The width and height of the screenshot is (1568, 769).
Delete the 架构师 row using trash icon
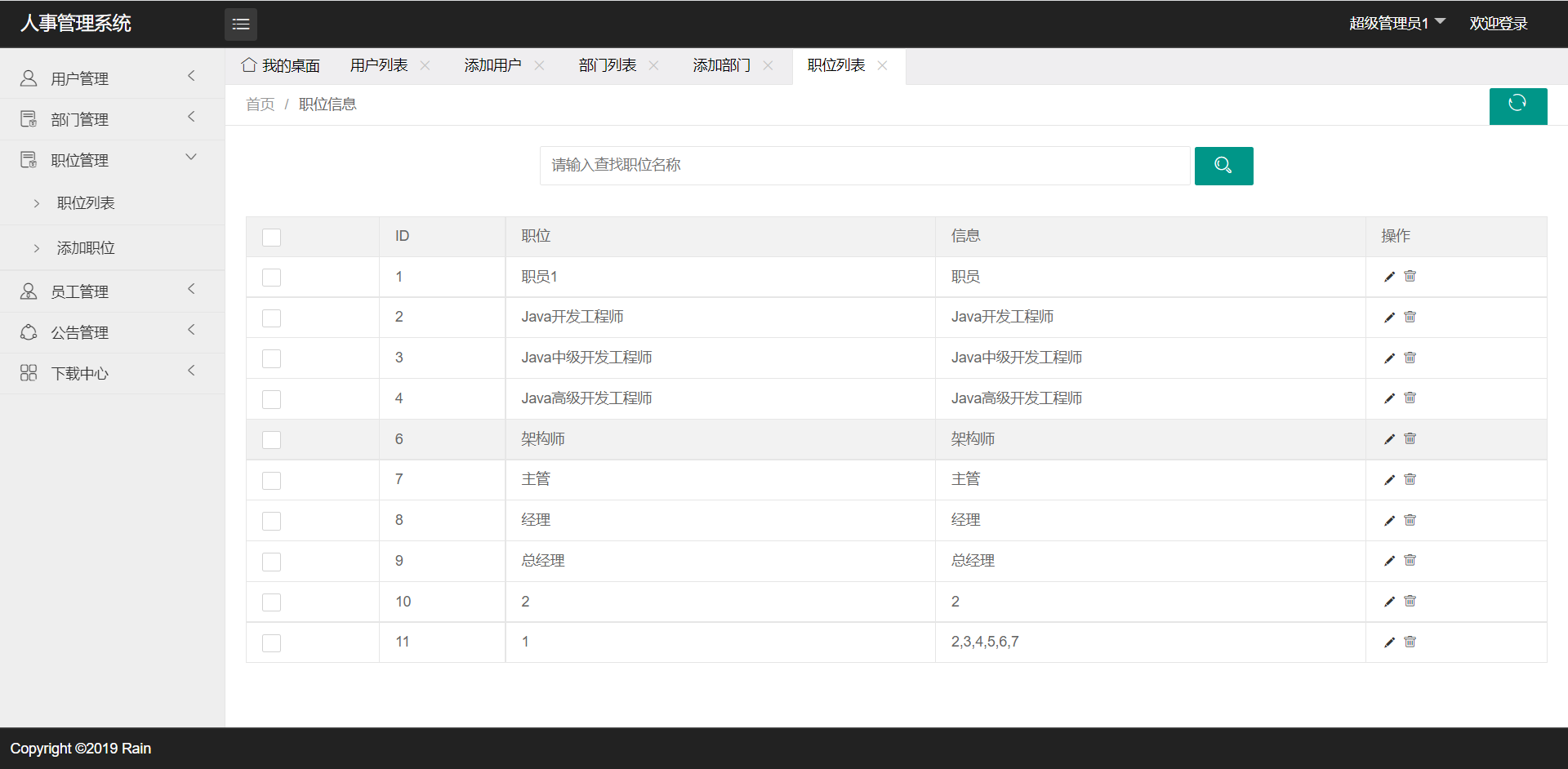coord(1410,439)
